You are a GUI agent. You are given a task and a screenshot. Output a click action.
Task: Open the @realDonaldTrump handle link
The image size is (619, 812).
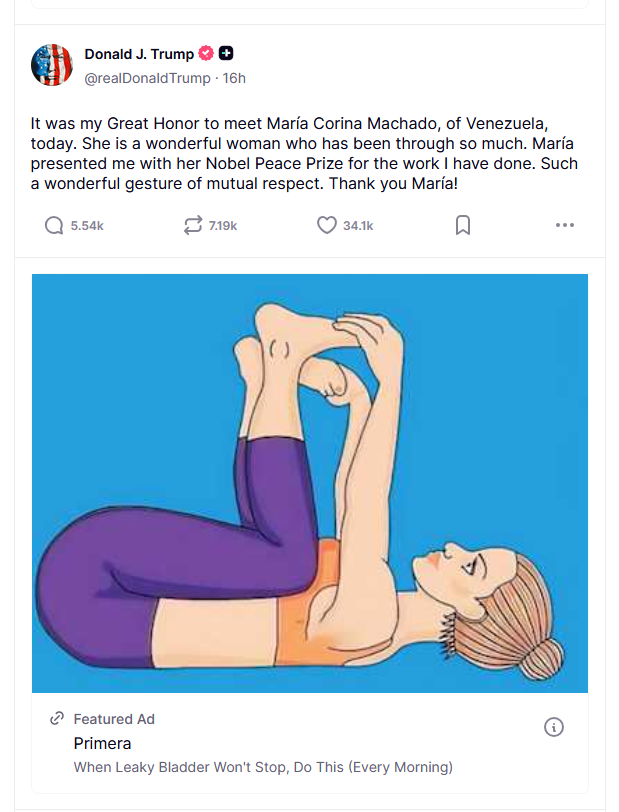[x=147, y=78]
